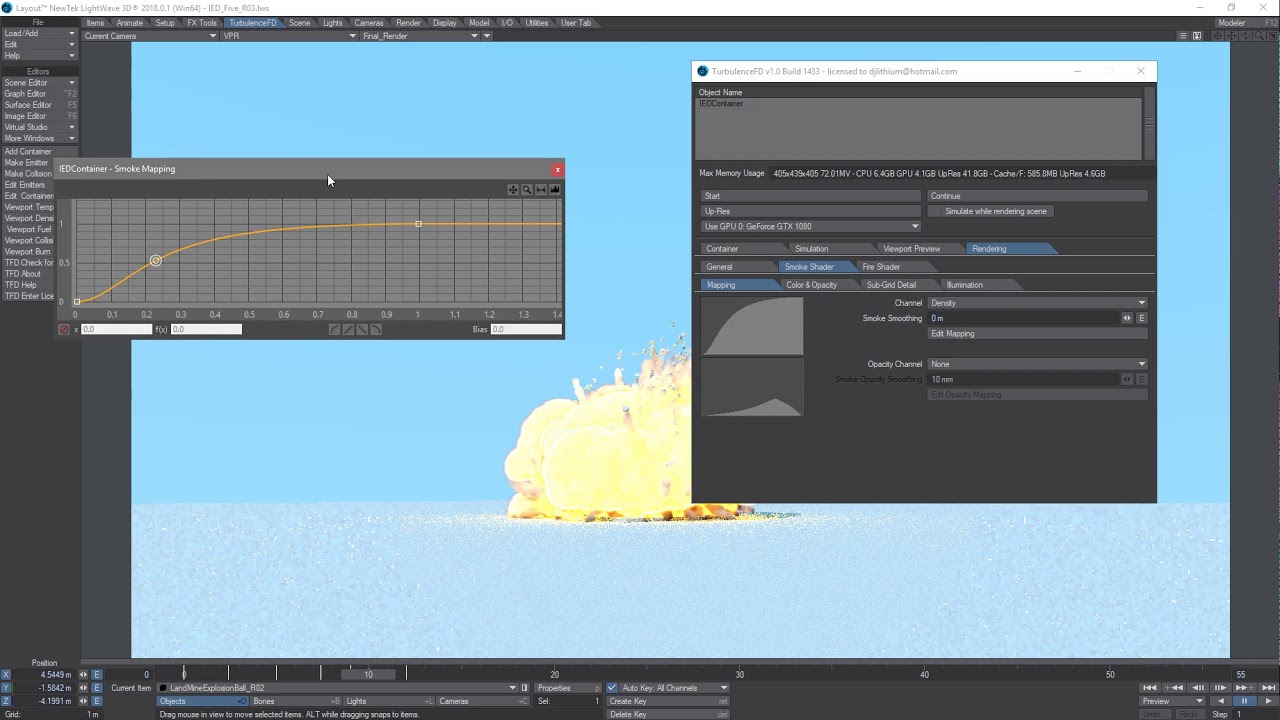This screenshot has width=1280, height=720.
Task: Click smoke mapping curve thumbnail
Action: 752,326
